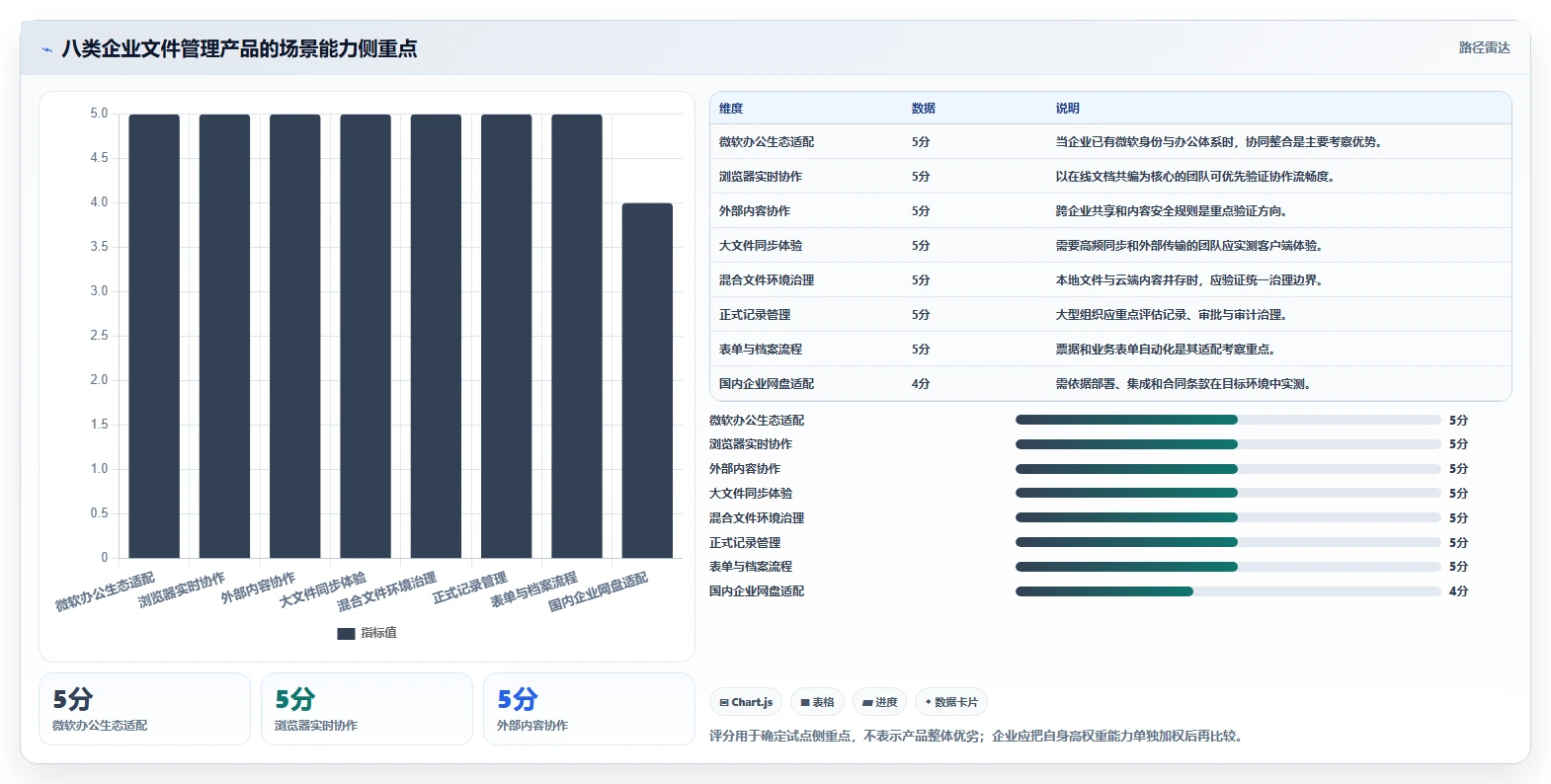Click the 混合文件环境治理 progress bar
Screen dimensions: 1551x784
[x=1228, y=517]
